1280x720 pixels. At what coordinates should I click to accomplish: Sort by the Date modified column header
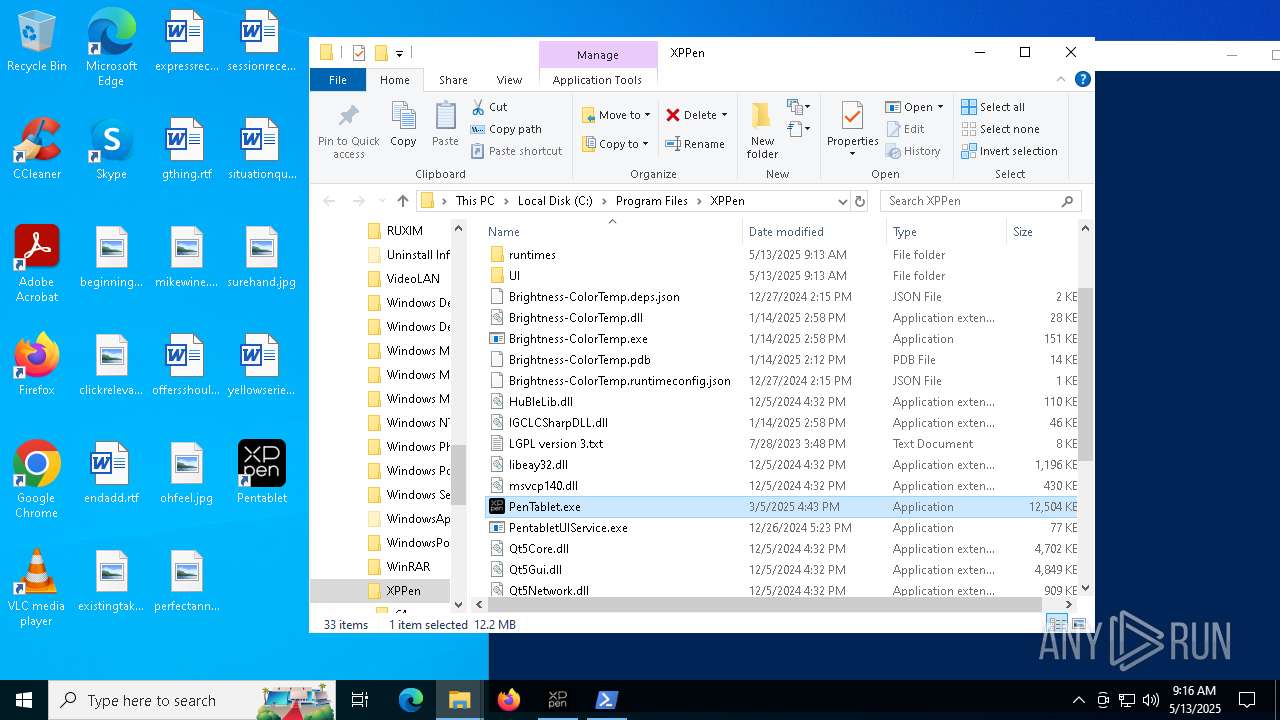(x=814, y=232)
